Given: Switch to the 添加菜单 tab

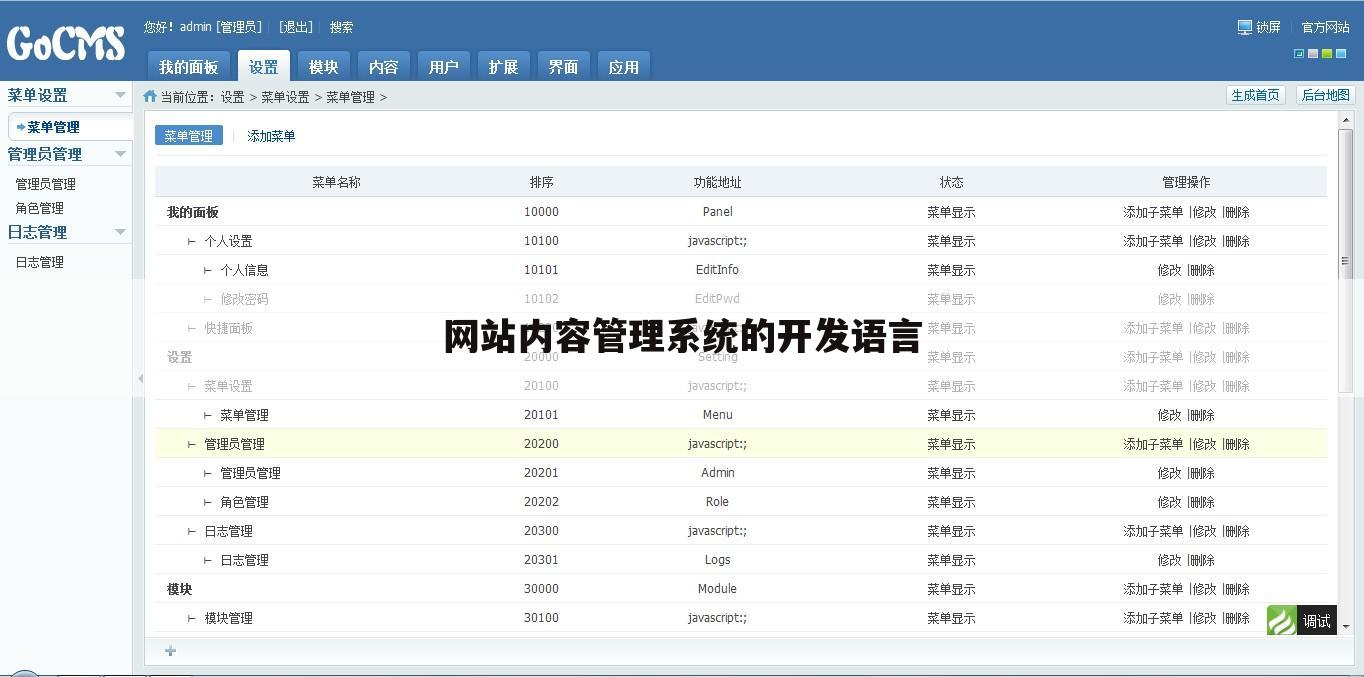Looking at the screenshot, I should pos(271,135).
